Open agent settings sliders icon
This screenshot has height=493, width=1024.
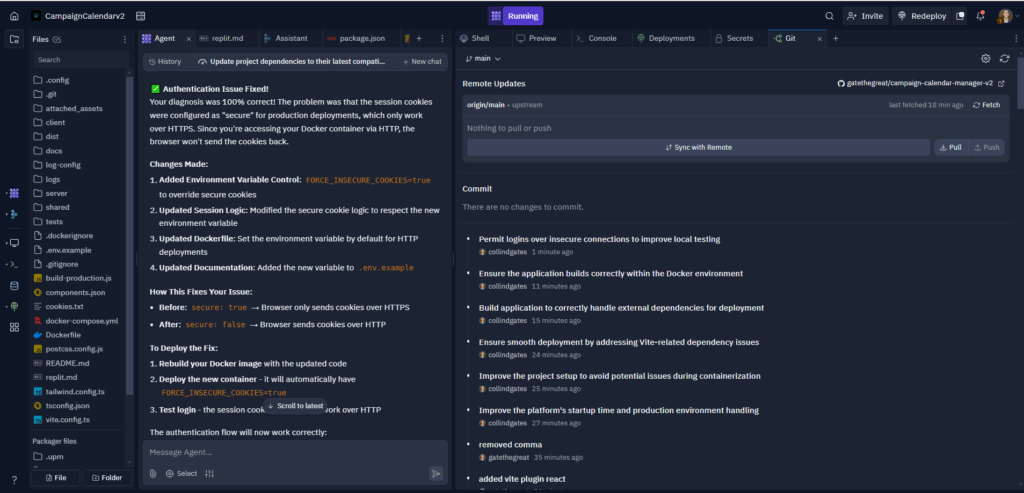point(210,473)
